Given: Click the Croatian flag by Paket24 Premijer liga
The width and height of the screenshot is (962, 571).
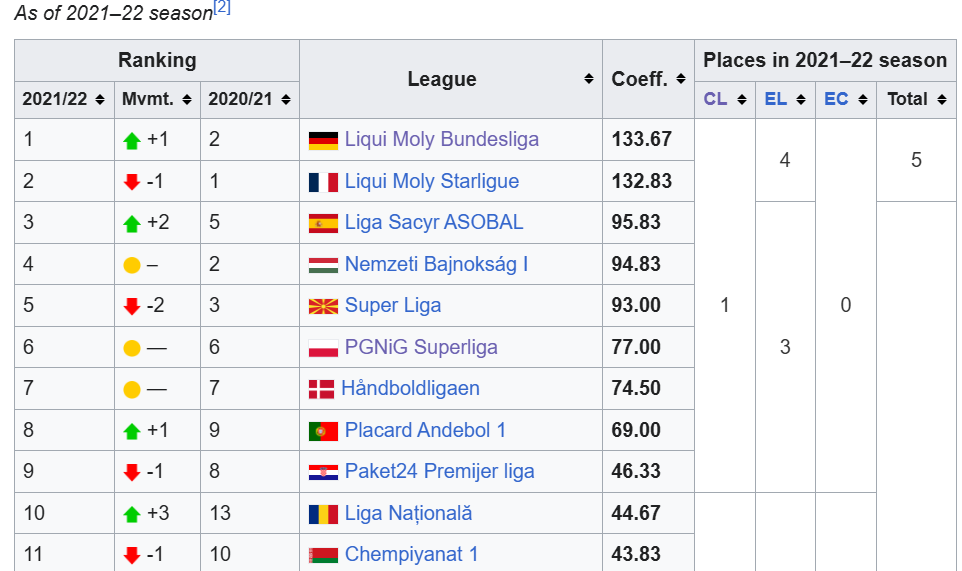Looking at the screenshot, I should click(323, 472).
